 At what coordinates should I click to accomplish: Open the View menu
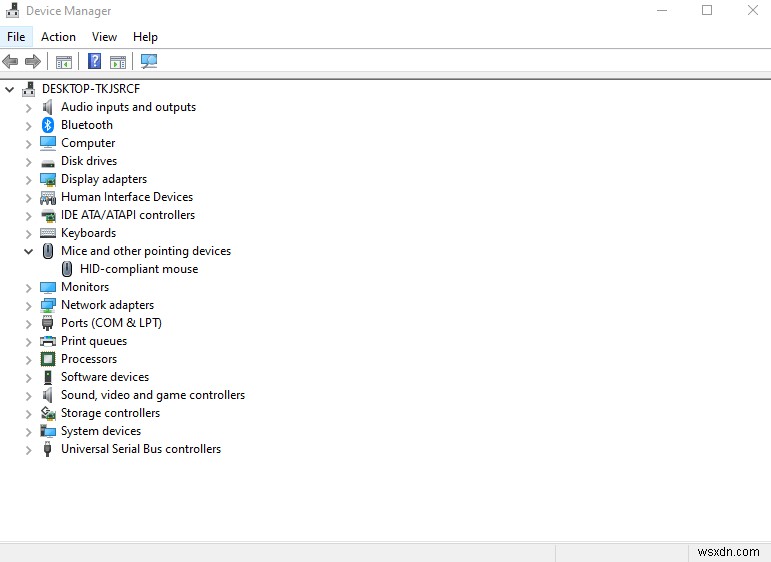click(x=104, y=37)
